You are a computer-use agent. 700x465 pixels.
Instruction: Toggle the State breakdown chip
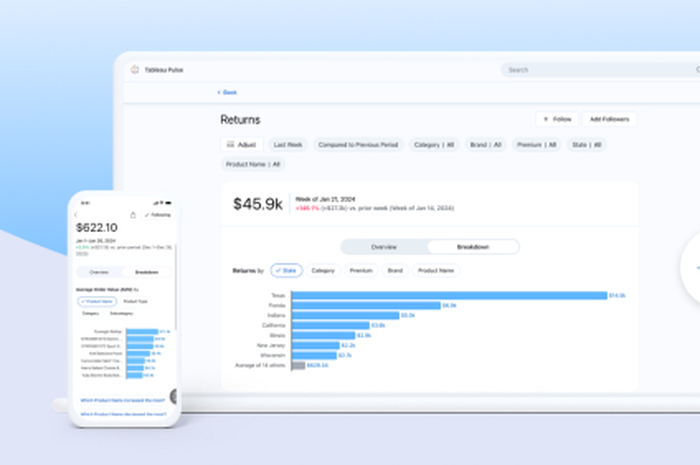pos(287,270)
